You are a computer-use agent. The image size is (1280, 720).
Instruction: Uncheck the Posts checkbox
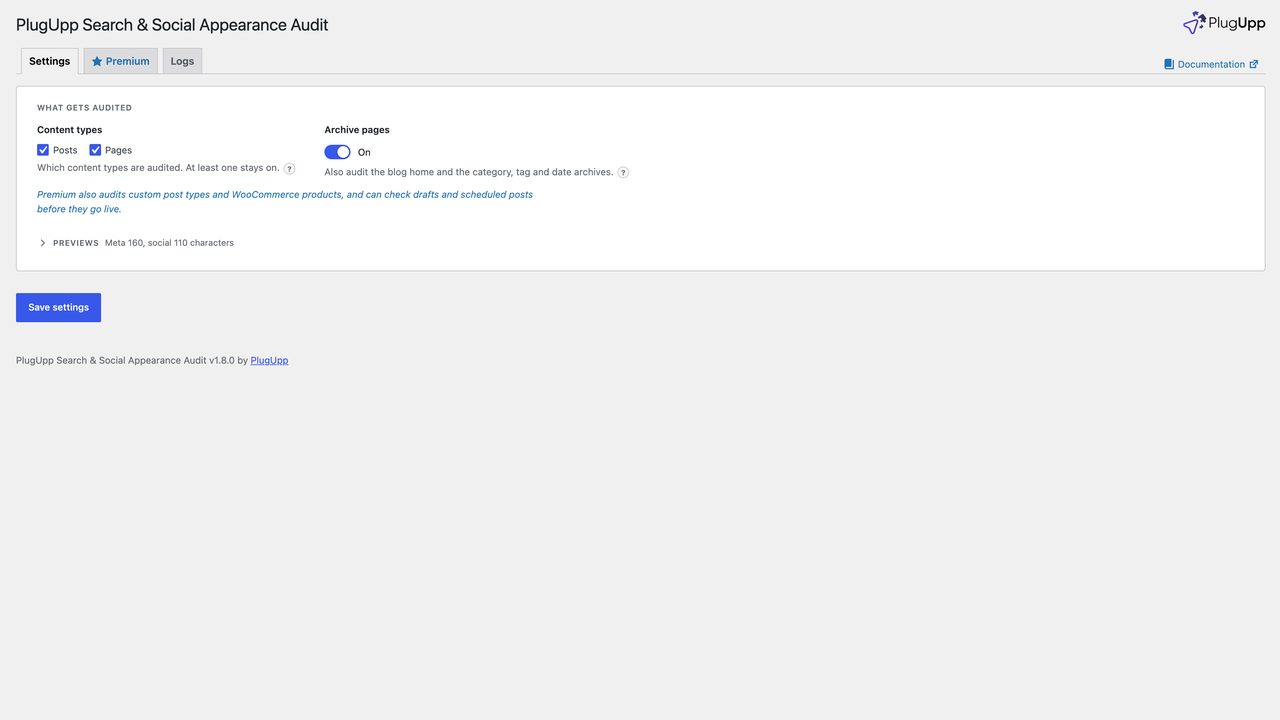[43, 150]
